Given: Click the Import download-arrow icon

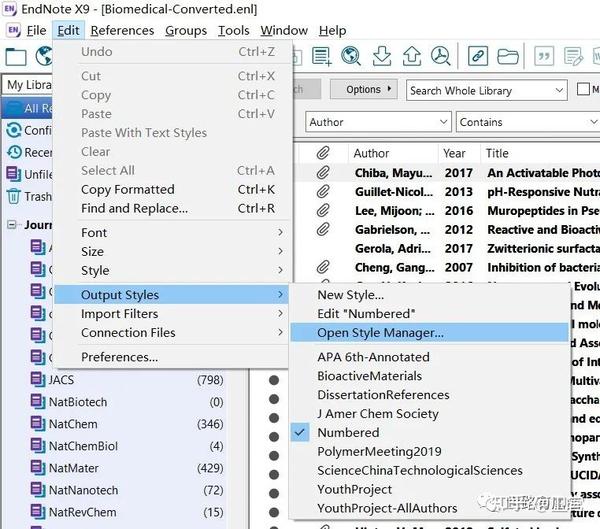Looking at the screenshot, I should pyautogui.click(x=382, y=56).
